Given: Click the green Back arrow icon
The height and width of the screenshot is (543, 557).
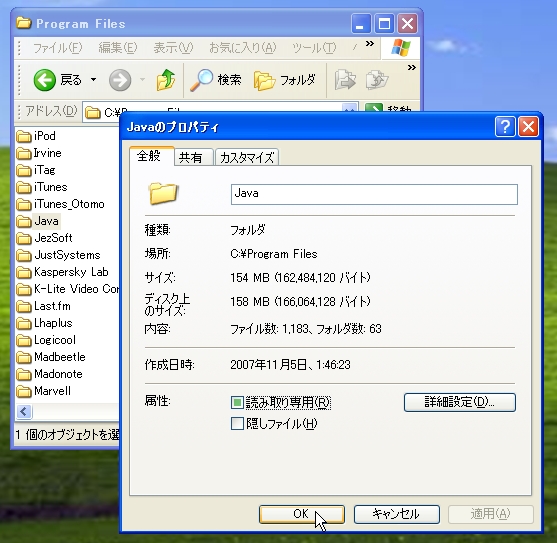Looking at the screenshot, I should click(44, 80).
